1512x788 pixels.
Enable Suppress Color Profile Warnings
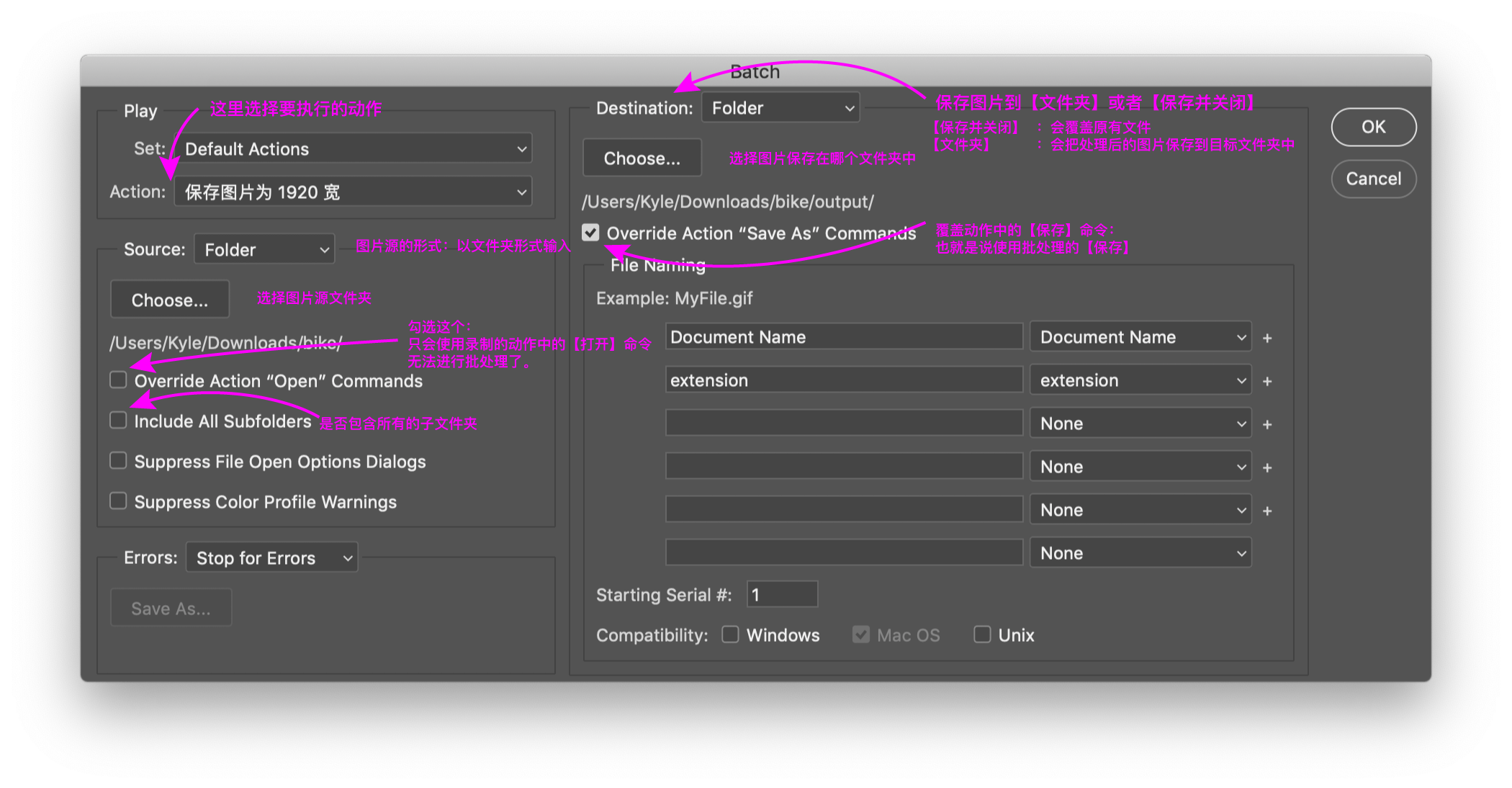118,501
